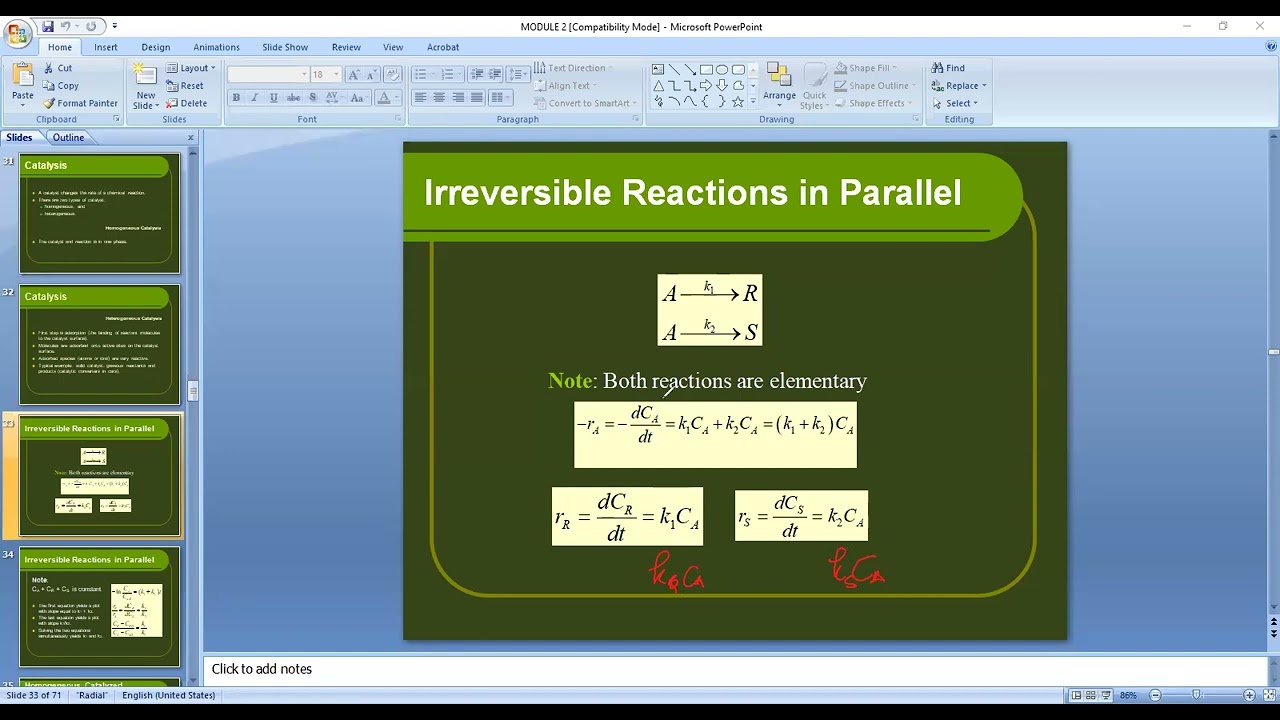Decrease the font size
The height and width of the screenshot is (720, 1280).
click(371, 75)
